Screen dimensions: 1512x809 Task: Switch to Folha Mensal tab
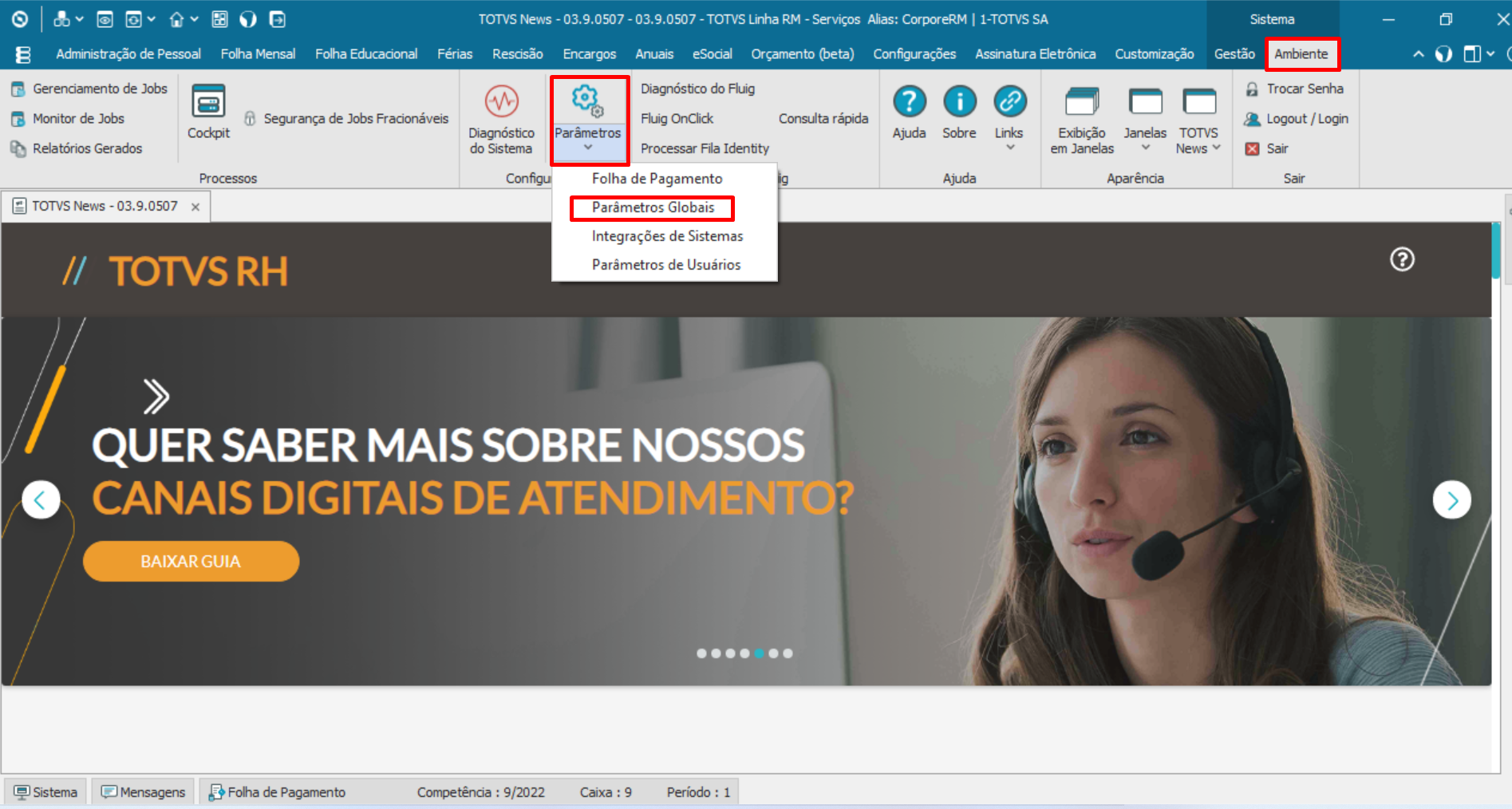pyautogui.click(x=258, y=54)
